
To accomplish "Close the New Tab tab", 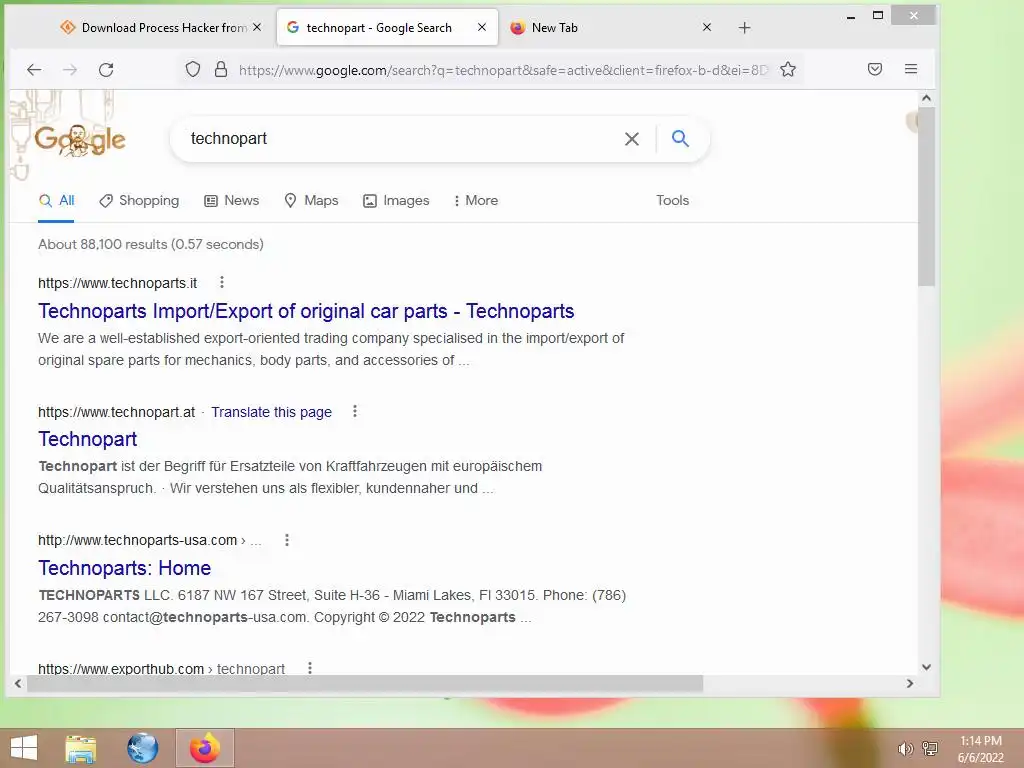I will [707, 27].
